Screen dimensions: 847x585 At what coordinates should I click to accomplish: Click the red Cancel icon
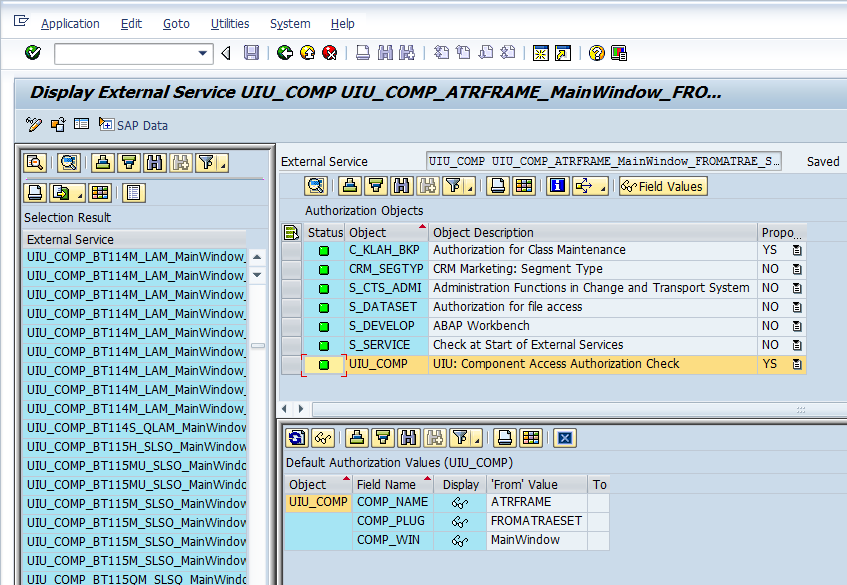pos(330,52)
